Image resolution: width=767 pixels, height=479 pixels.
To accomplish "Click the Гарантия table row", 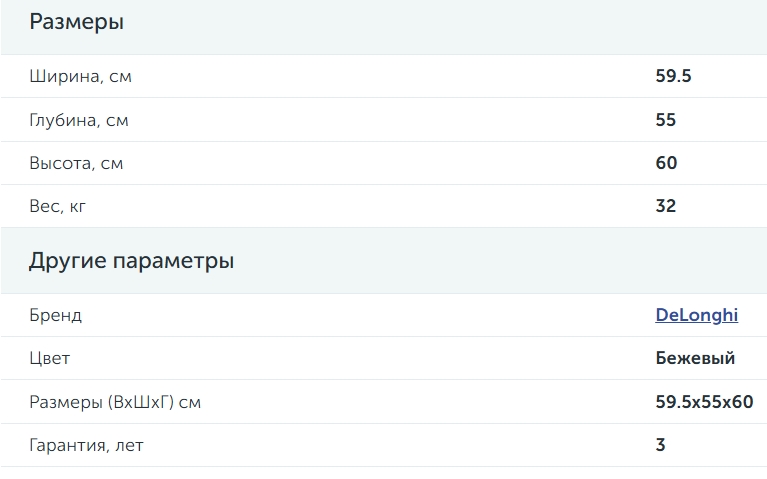I will (384, 445).
